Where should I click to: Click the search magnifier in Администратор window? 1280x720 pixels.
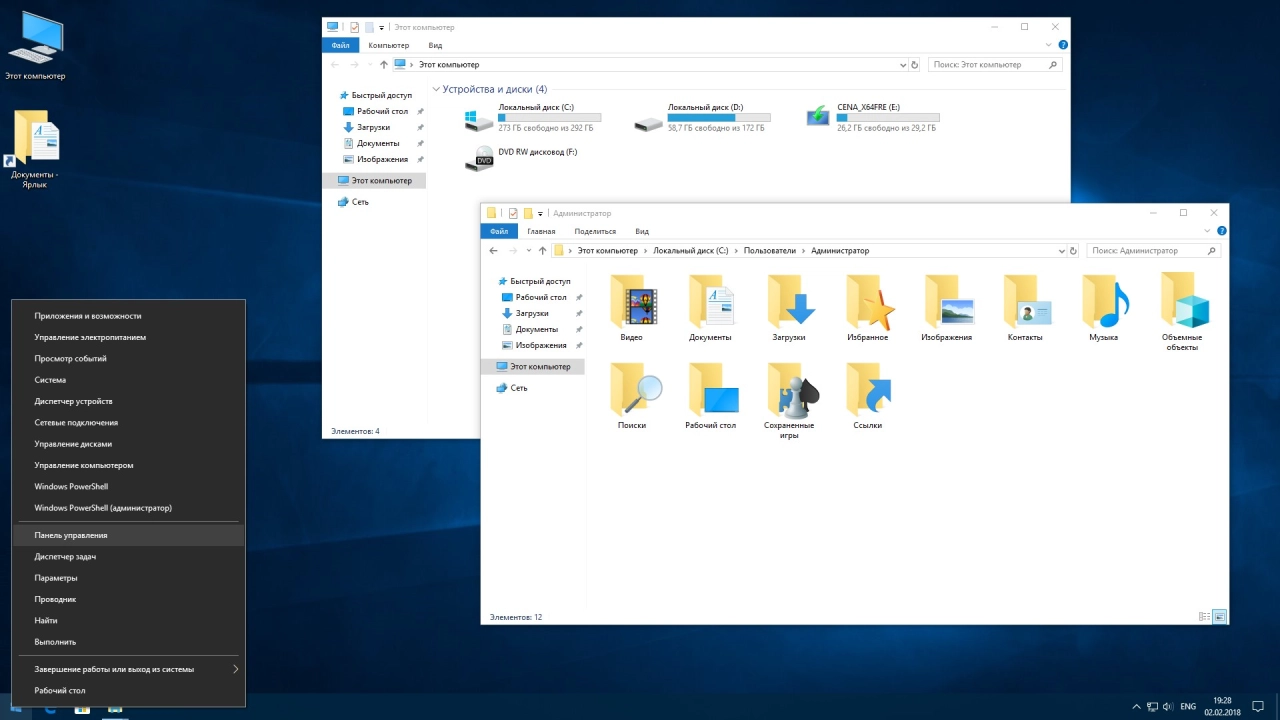1212,251
